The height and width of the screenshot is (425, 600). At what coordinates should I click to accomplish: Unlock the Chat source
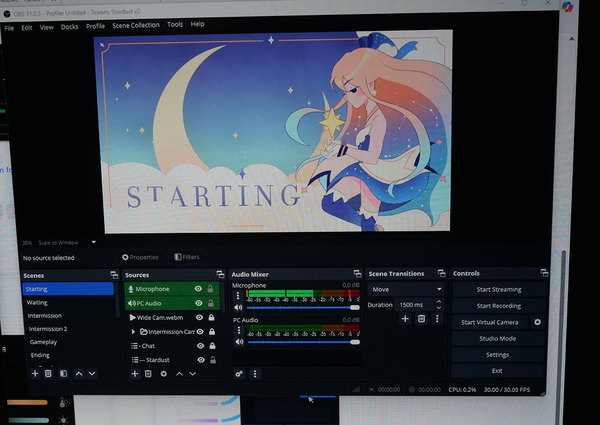212,345
